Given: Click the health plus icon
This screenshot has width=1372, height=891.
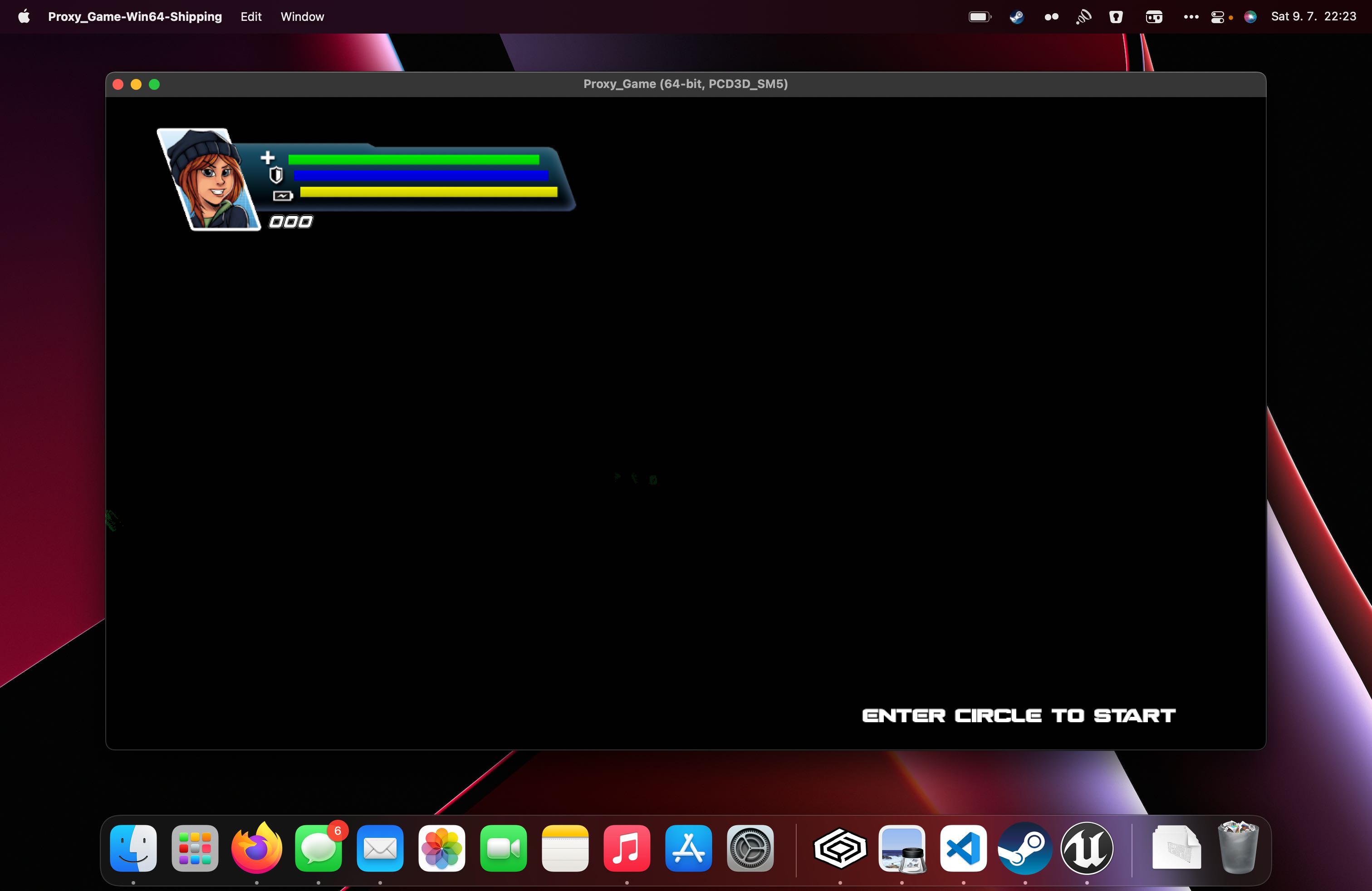Looking at the screenshot, I should 268,157.
